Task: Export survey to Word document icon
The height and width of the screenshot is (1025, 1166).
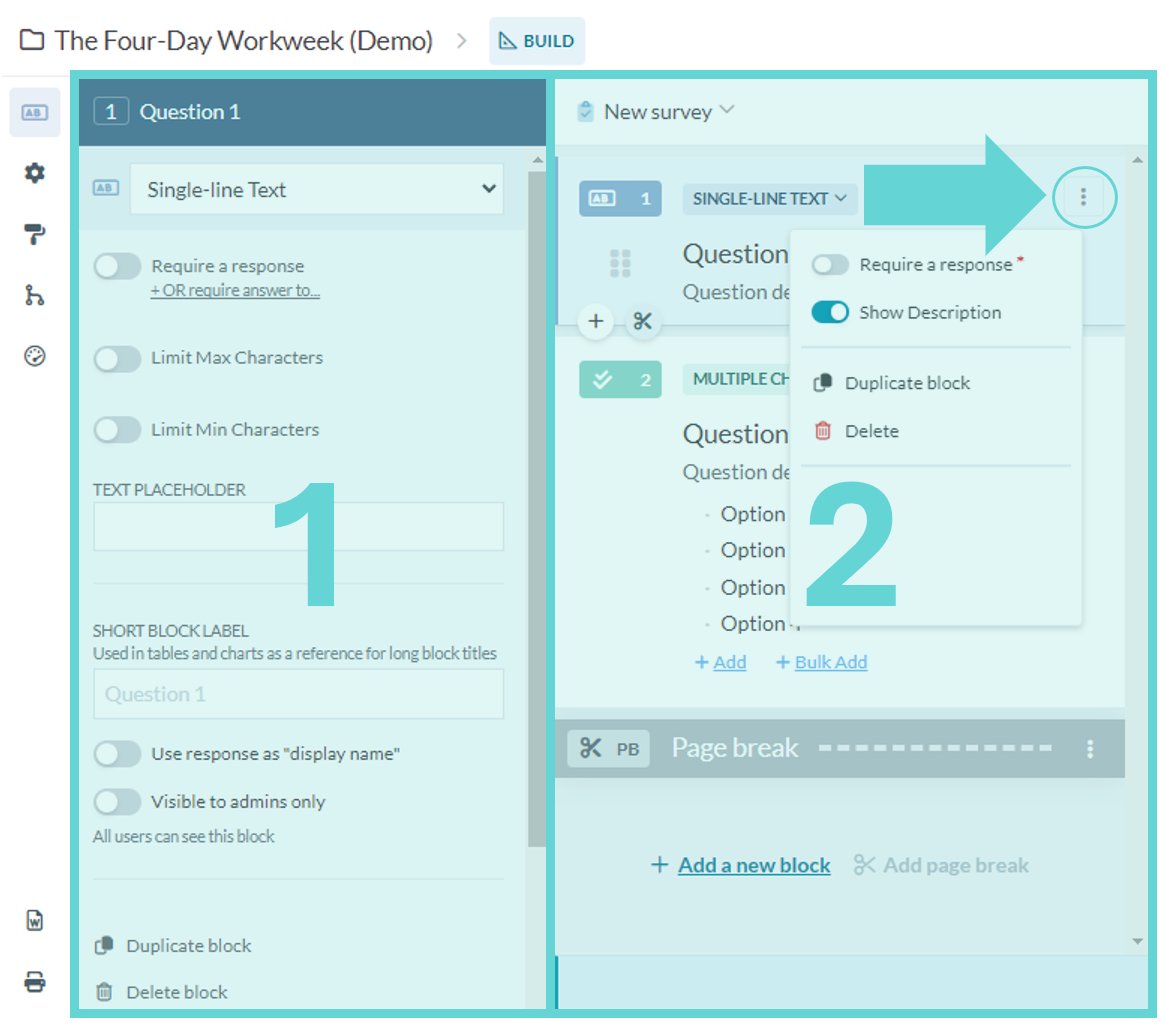Action: 34,921
